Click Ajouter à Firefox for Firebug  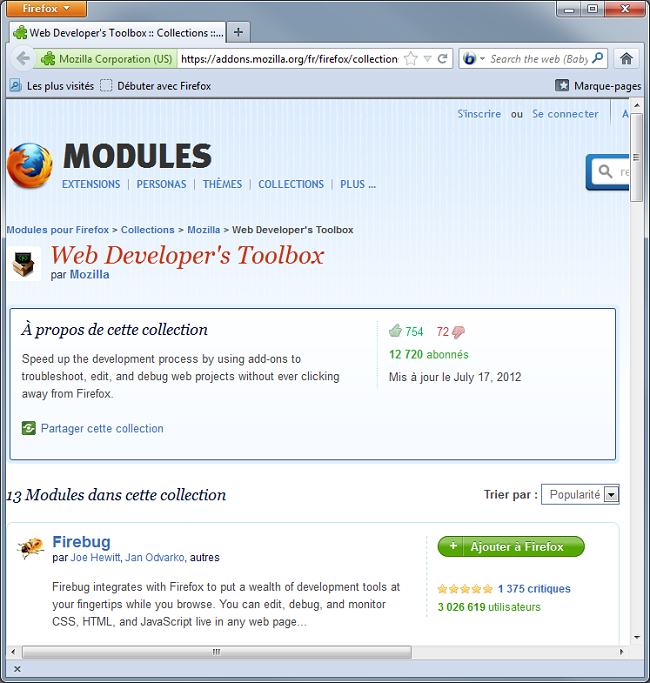pos(511,547)
